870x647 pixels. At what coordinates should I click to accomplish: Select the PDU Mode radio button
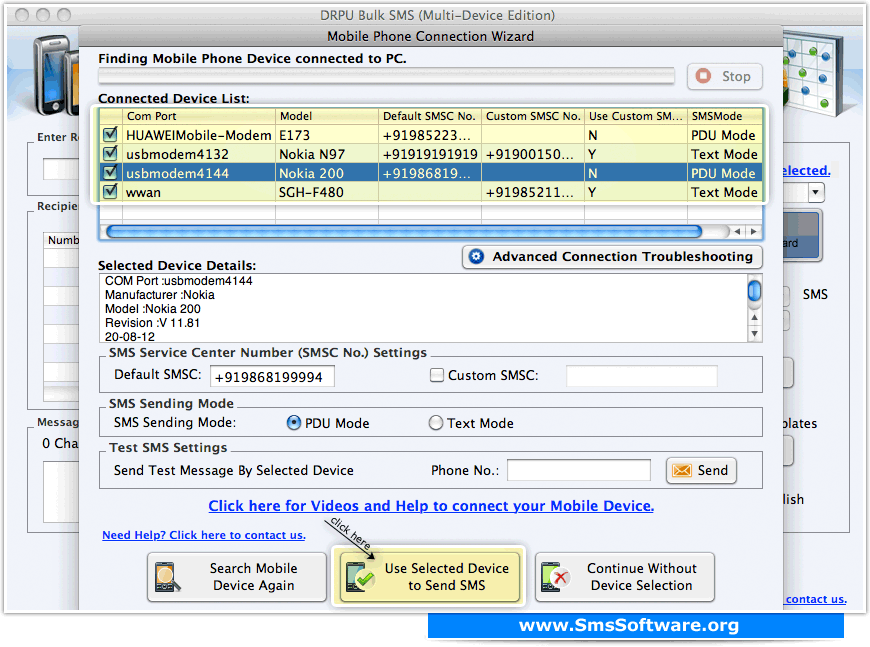click(x=294, y=423)
